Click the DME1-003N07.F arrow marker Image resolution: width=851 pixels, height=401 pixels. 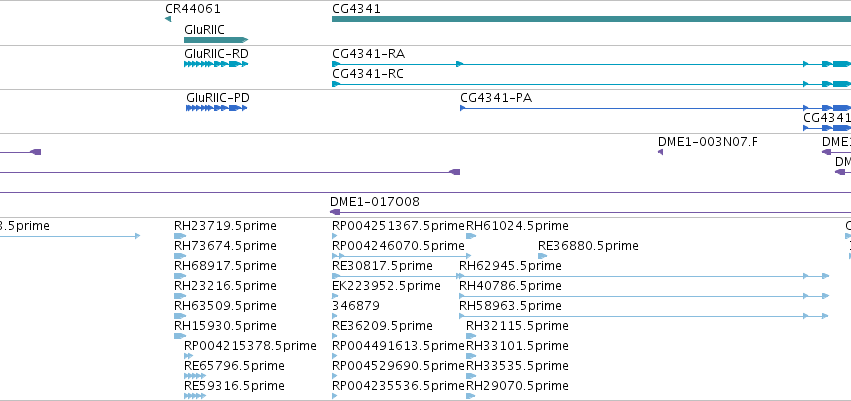(661, 152)
